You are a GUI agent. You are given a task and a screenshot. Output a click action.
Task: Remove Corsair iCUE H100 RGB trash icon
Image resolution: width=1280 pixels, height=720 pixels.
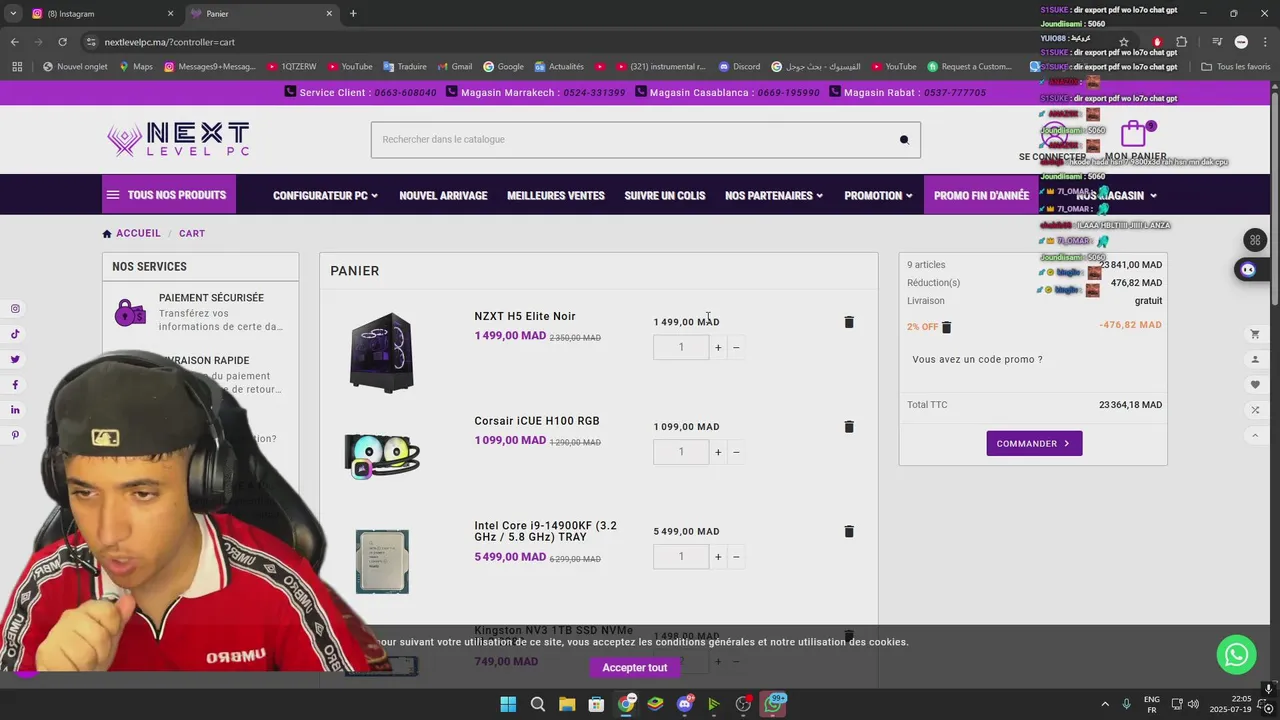tap(849, 427)
